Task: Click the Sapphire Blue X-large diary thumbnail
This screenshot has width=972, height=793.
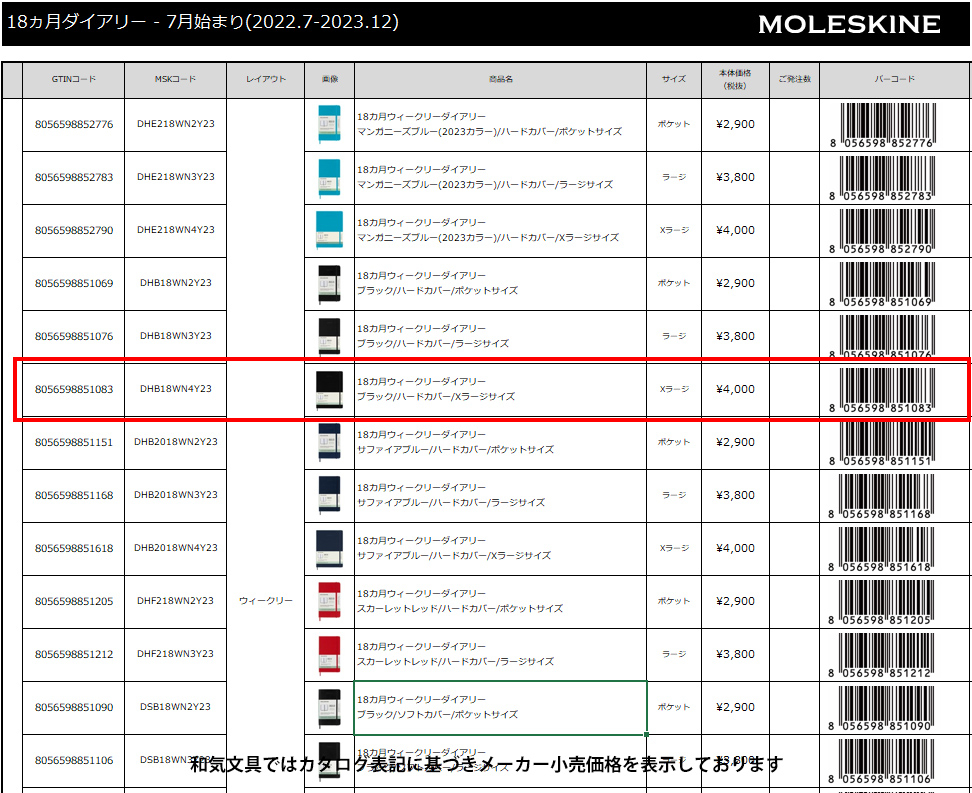Action: [x=329, y=548]
